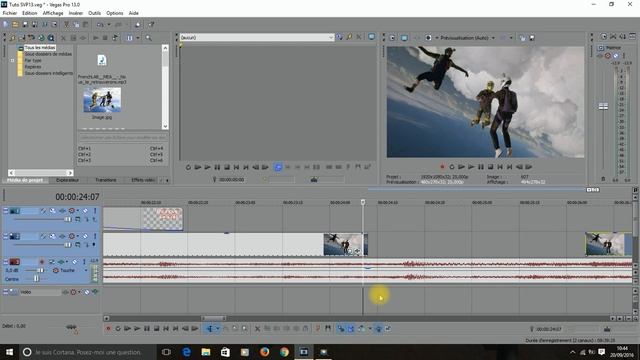Click Pause in the timeline transport bar
Image resolution: width=640 pixels, height=360 pixels.
tap(147, 329)
